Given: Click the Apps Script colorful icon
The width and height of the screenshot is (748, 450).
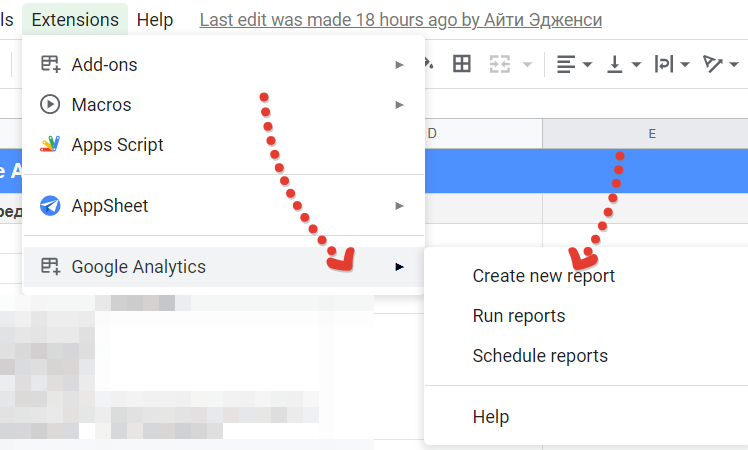Looking at the screenshot, I should (x=50, y=144).
